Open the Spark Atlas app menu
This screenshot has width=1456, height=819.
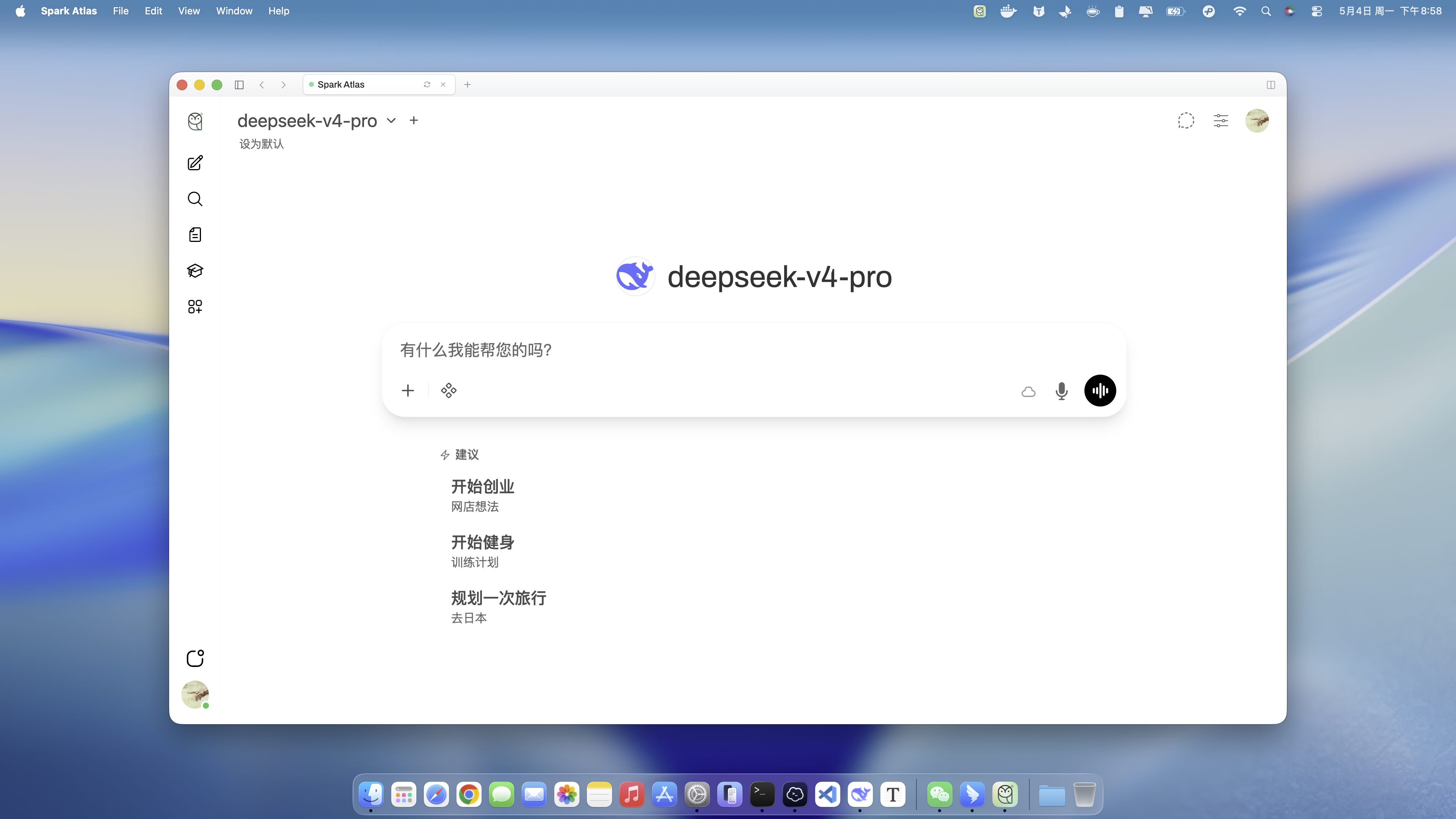coord(69,11)
